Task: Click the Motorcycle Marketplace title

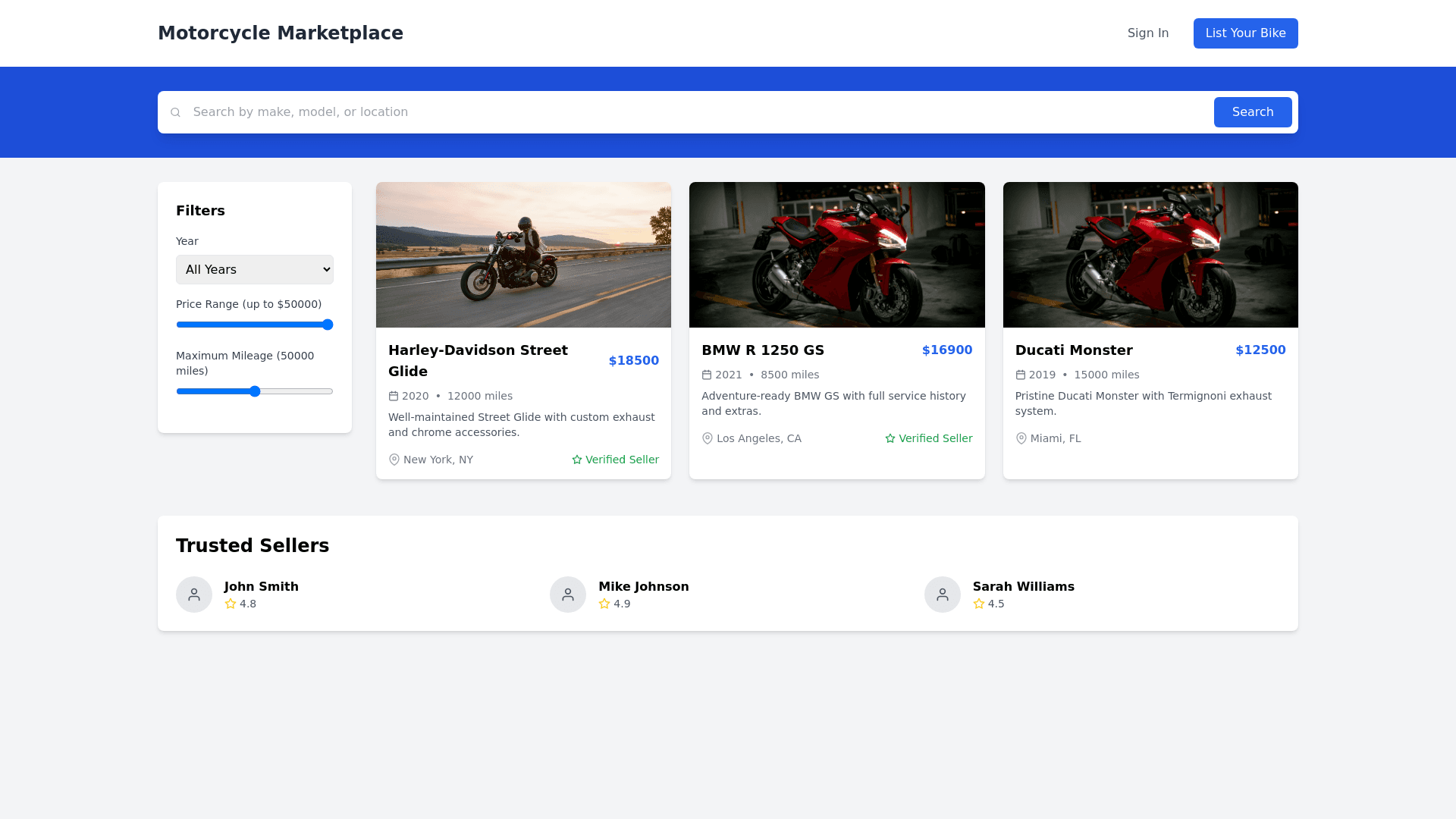Action: coord(281,33)
